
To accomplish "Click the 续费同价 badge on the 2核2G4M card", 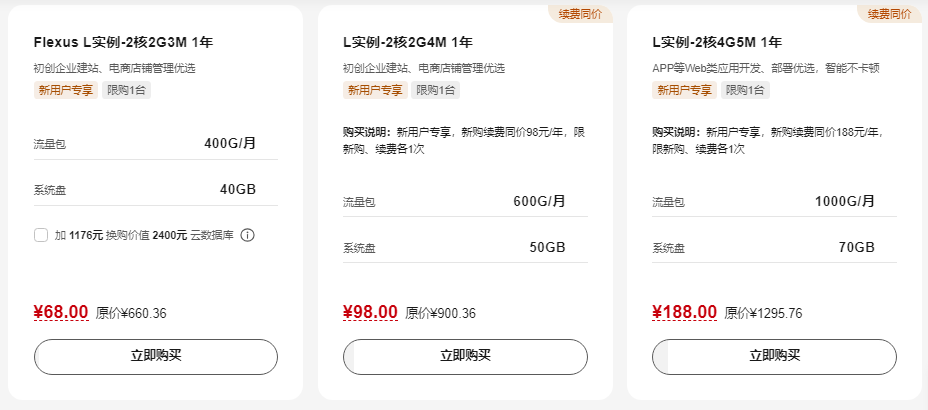I will pyautogui.click(x=581, y=14).
